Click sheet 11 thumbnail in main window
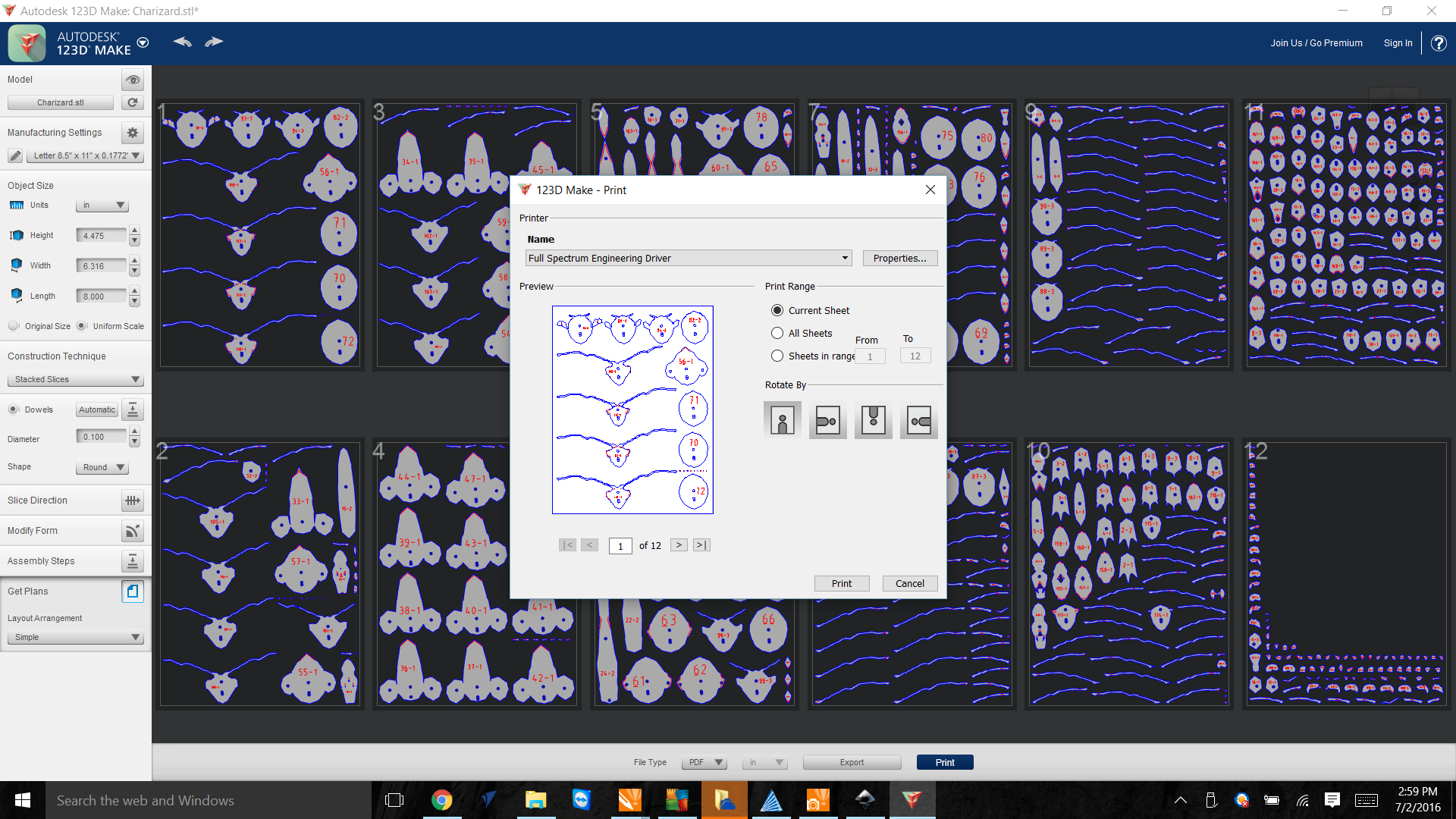 1347,235
